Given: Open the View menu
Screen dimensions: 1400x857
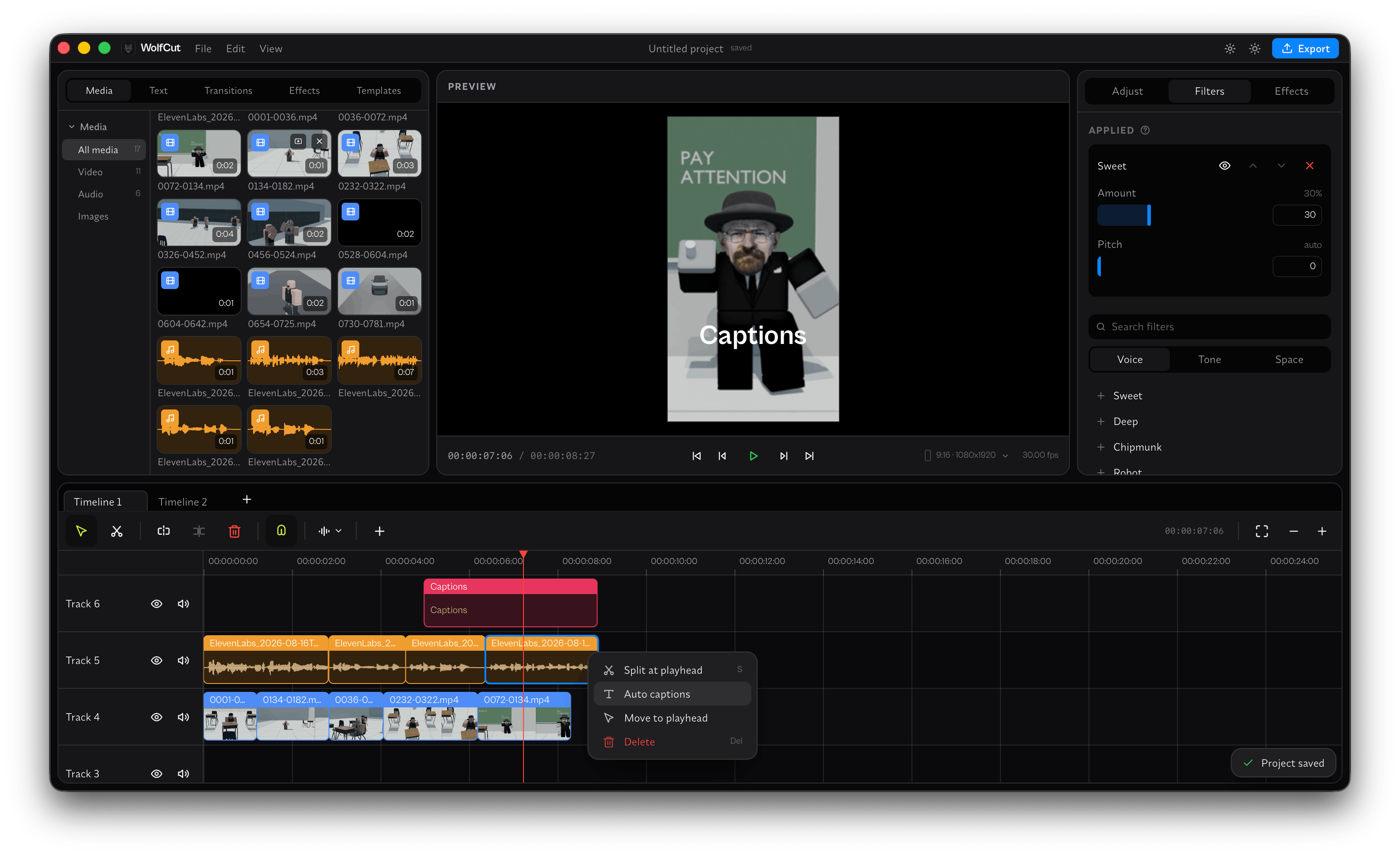Looking at the screenshot, I should coord(271,48).
